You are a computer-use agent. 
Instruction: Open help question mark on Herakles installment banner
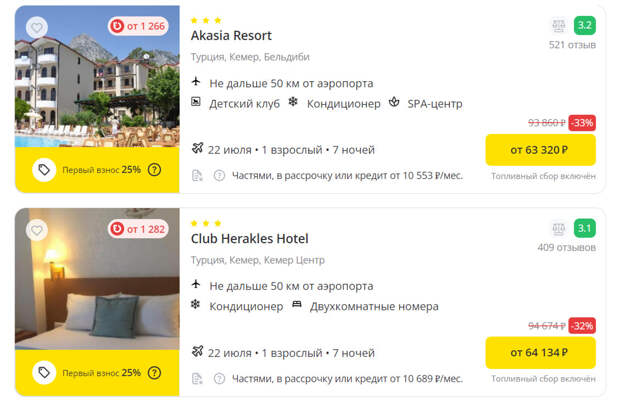tap(154, 373)
